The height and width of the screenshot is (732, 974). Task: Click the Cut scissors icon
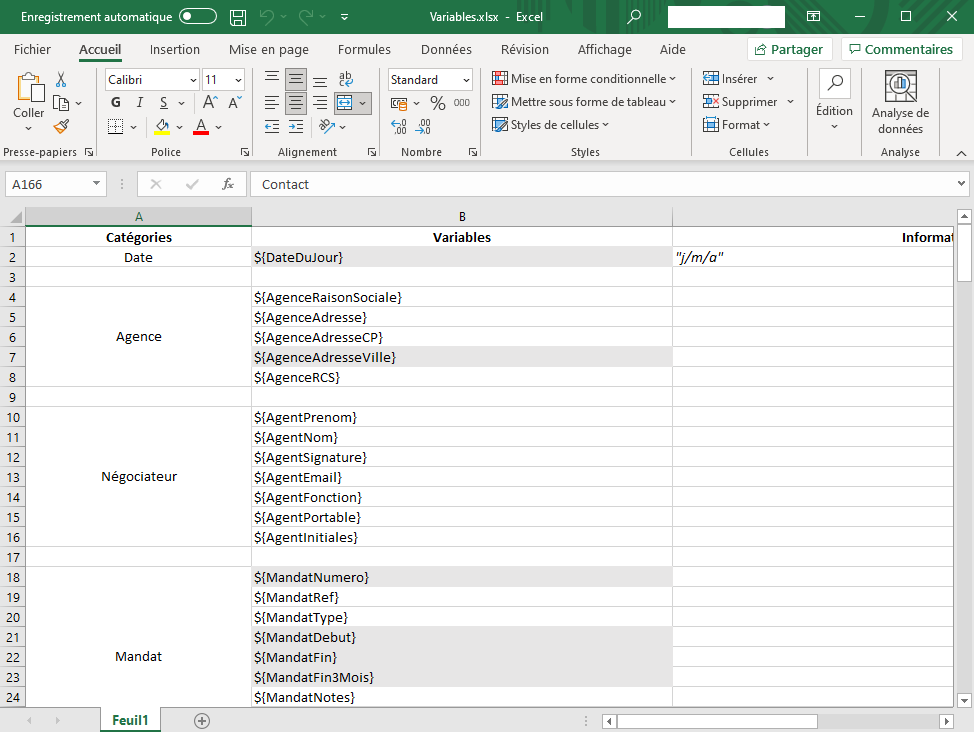(x=61, y=80)
